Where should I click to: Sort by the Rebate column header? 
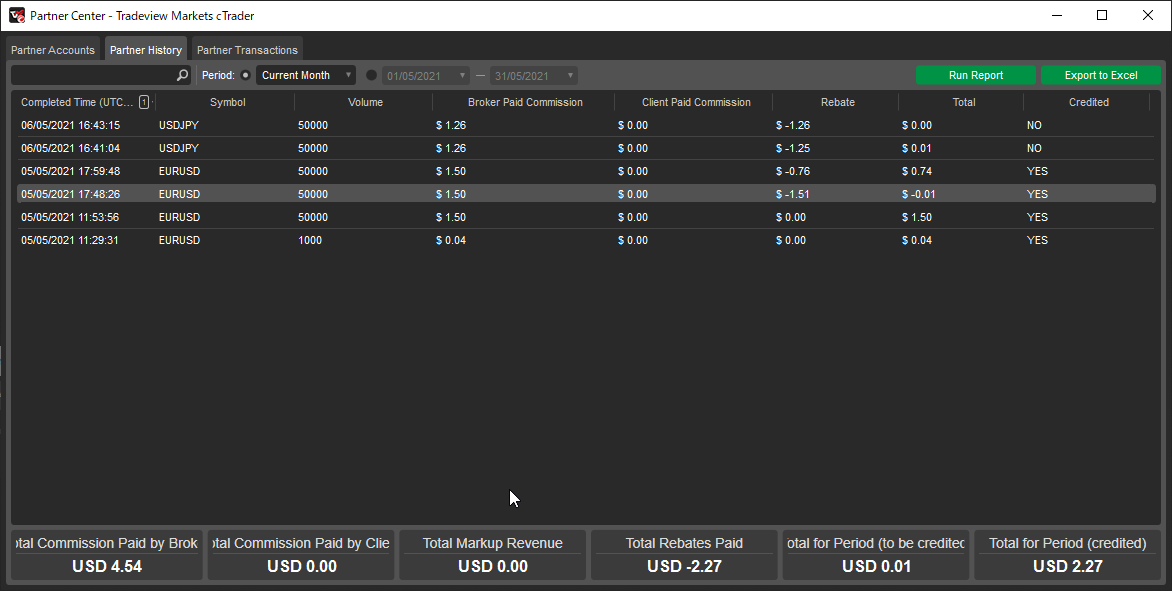[x=838, y=102]
